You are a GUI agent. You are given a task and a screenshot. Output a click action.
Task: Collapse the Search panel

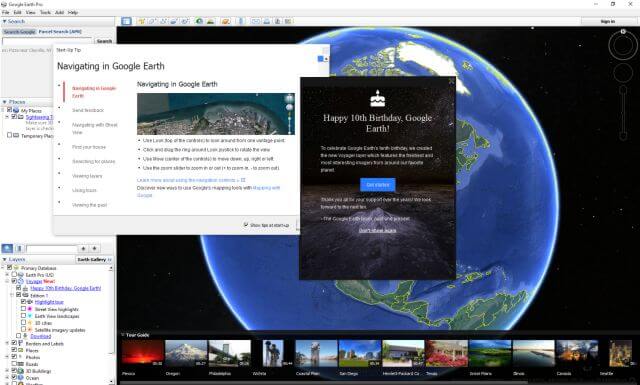click(x=4, y=21)
